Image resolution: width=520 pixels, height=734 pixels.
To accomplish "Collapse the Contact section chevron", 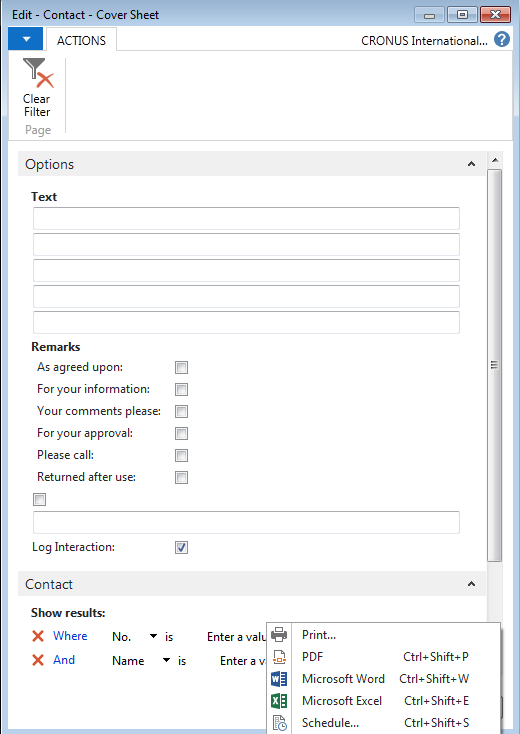I will (x=471, y=584).
